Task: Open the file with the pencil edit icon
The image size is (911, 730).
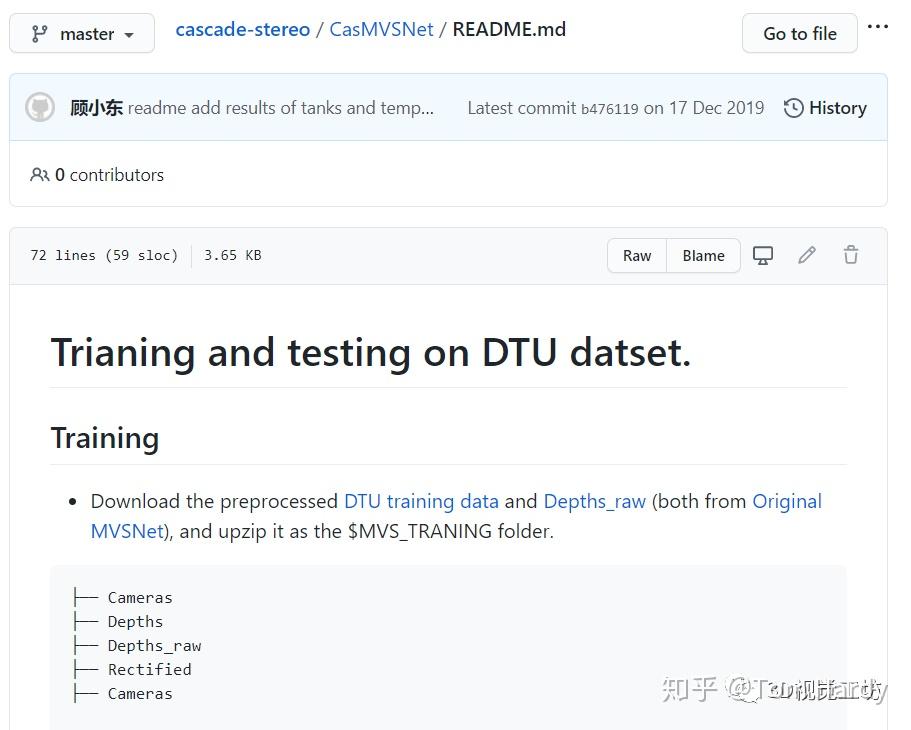Action: point(807,255)
